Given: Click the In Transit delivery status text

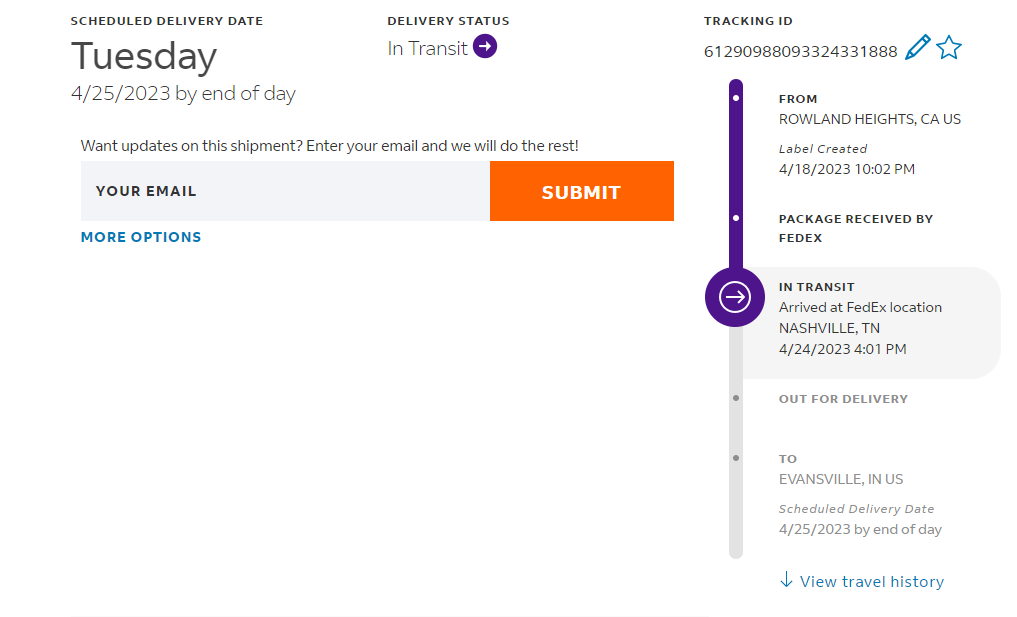Looking at the screenshot, I should 427,48.
